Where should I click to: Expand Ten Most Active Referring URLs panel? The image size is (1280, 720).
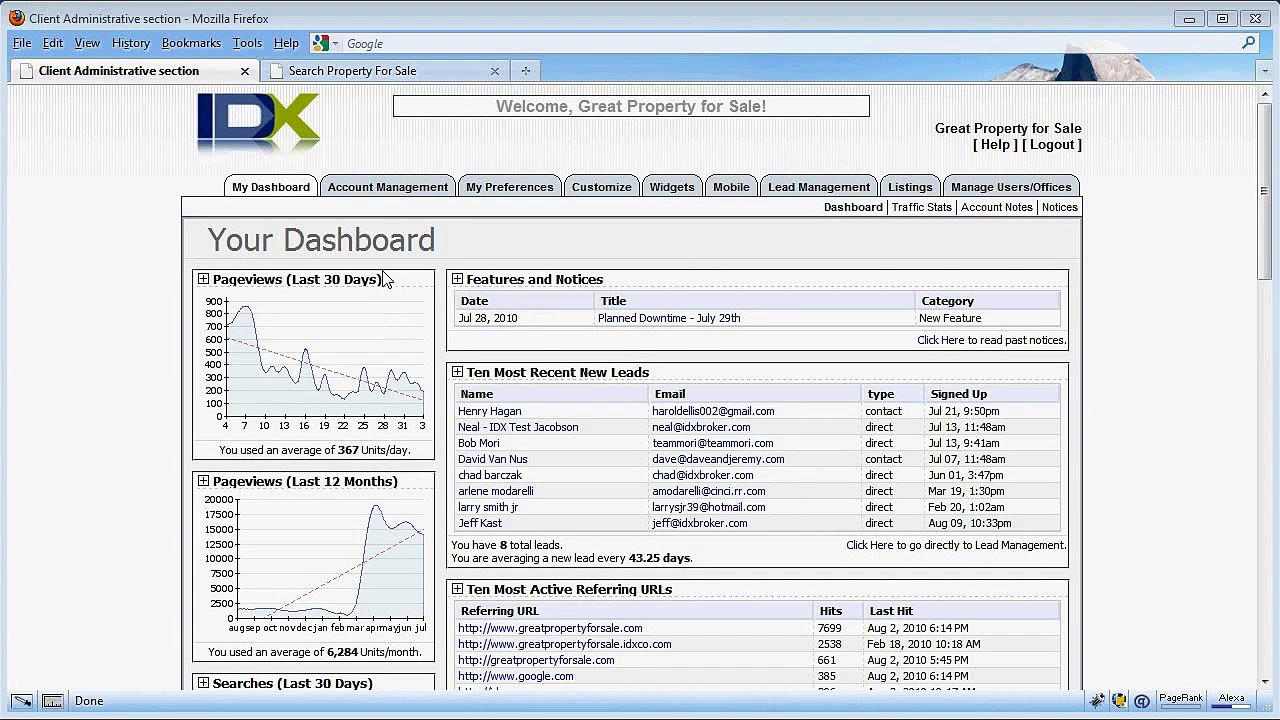tap(457, 589)
